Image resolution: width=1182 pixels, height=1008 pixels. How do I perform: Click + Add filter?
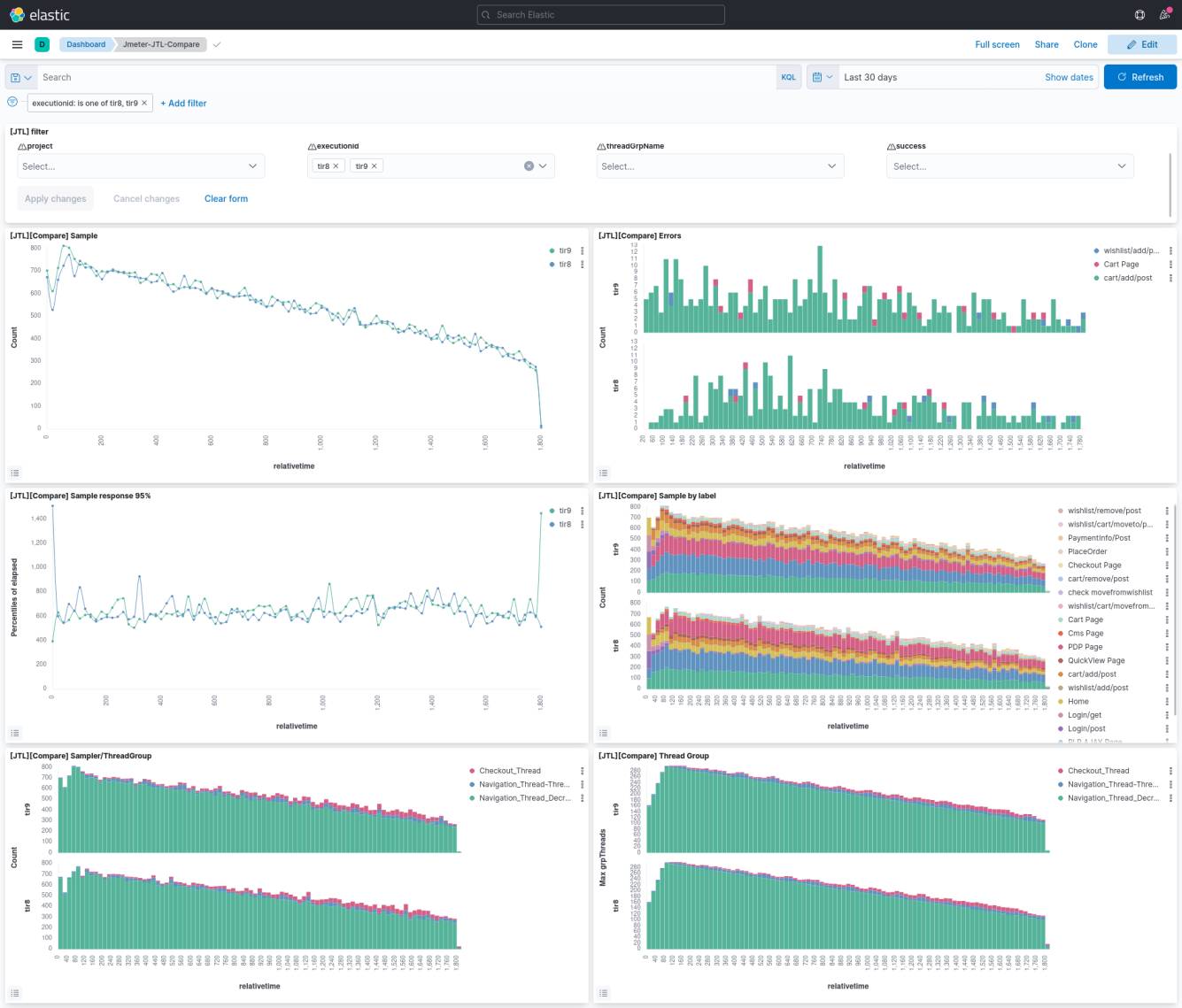click(x=183, y=103)
